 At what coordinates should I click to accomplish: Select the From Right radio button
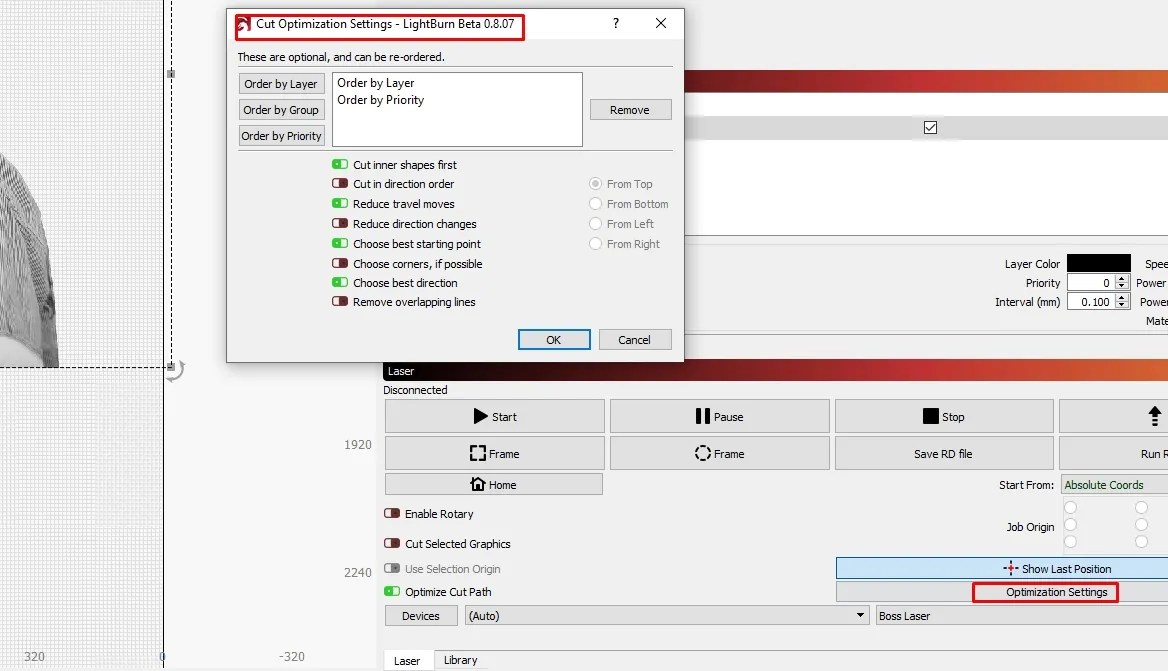coord(595,244)
